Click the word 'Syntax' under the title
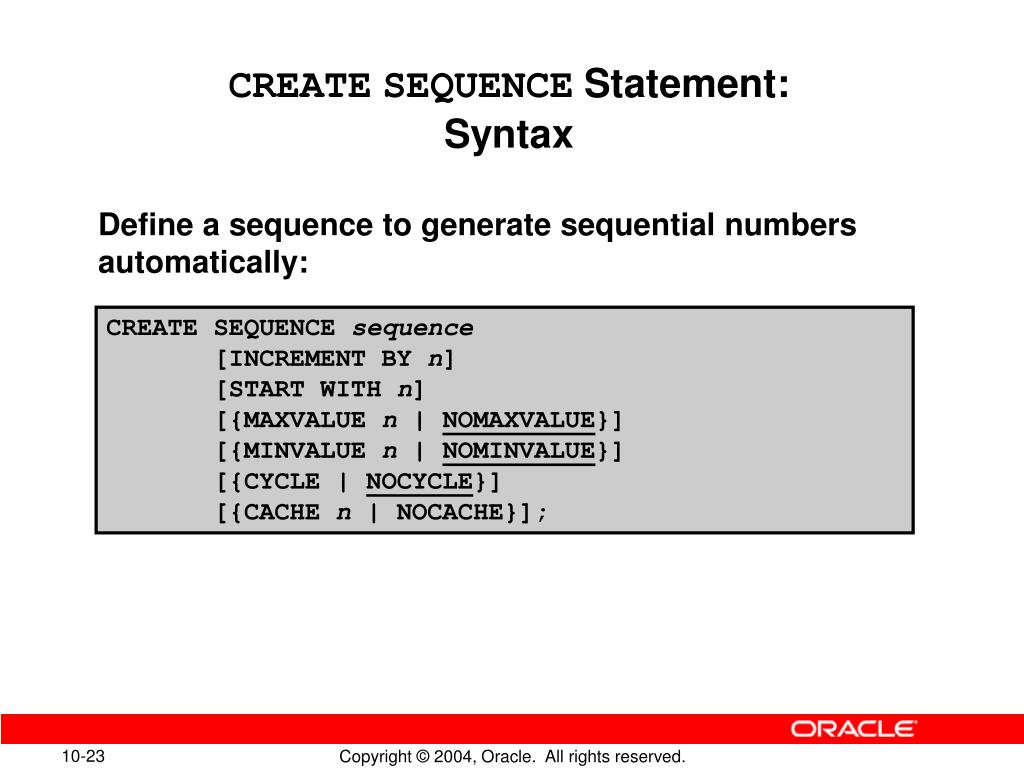The height and width of the screenshot is (768, 1024). (x=508, y=135)
